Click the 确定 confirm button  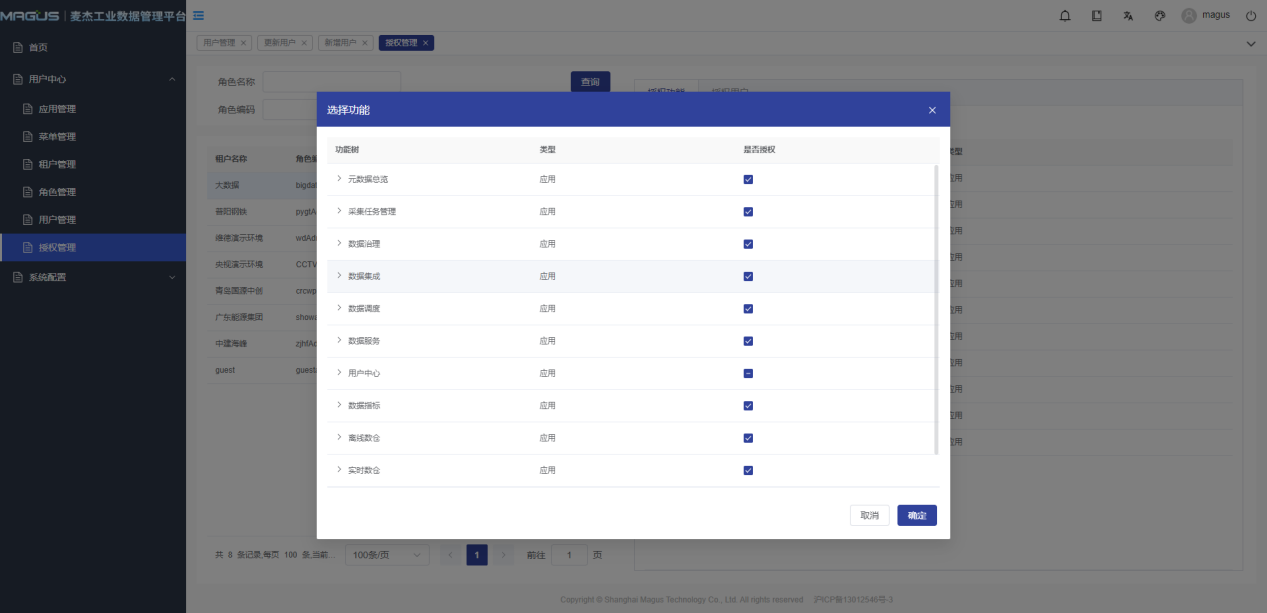(x=916, y=516)
